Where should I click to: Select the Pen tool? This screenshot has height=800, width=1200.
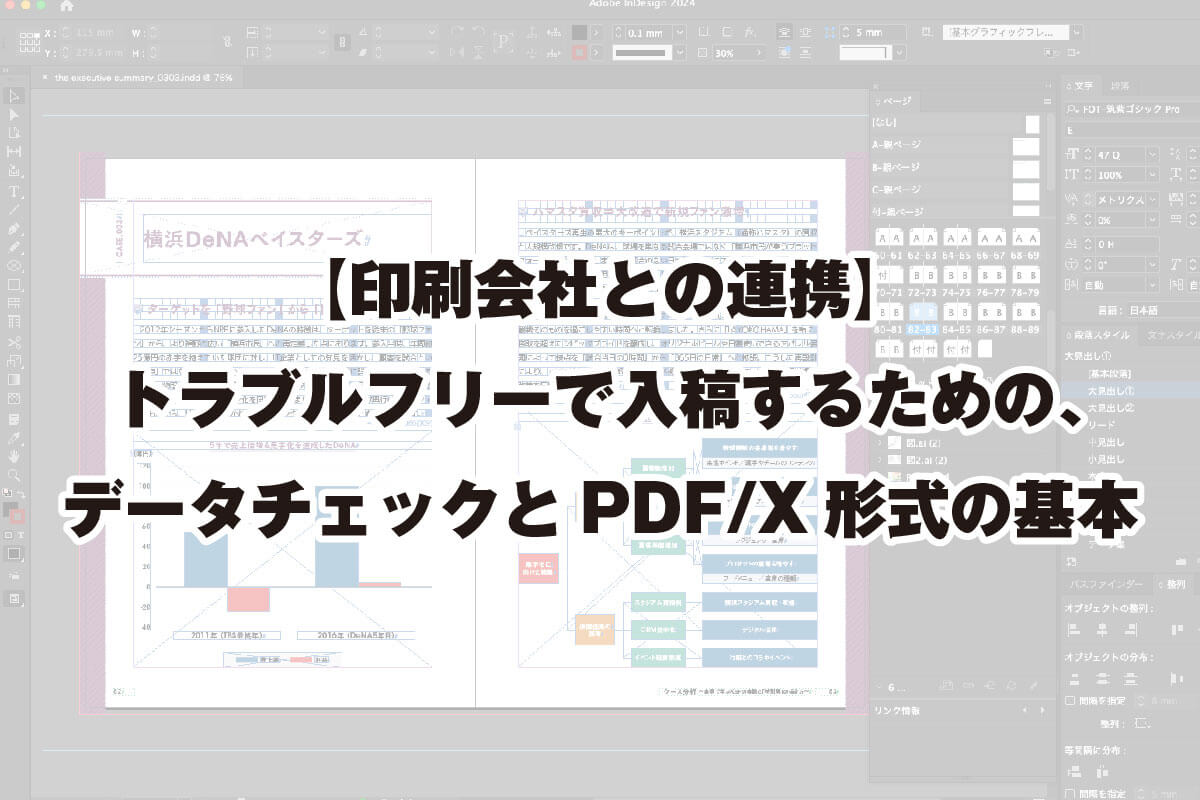pyautogui.click(x=14, y=229)
